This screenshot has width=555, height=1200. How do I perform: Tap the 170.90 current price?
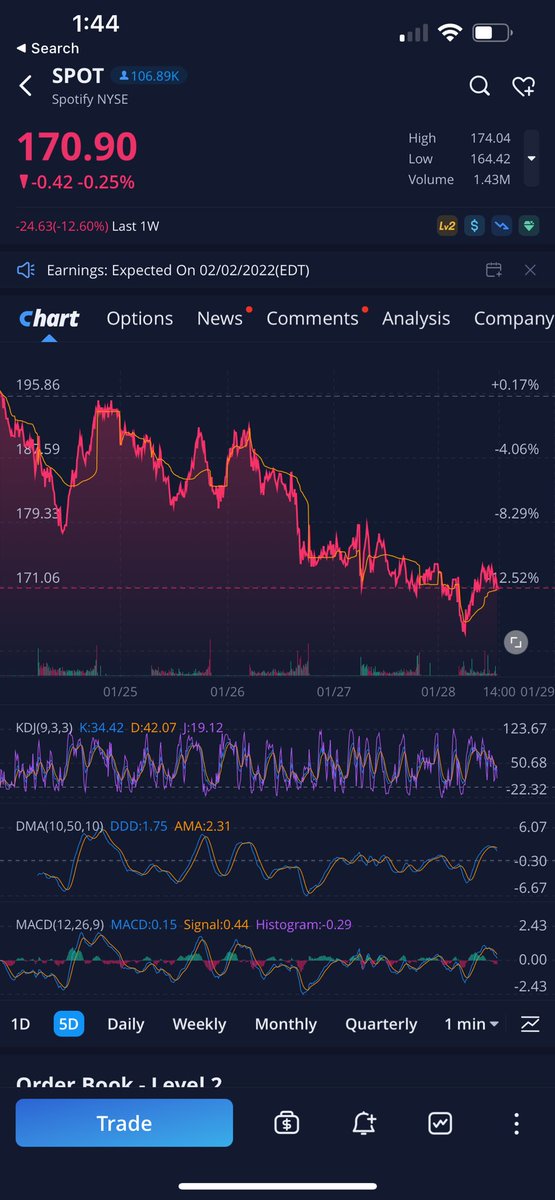(x=77, y=147)
